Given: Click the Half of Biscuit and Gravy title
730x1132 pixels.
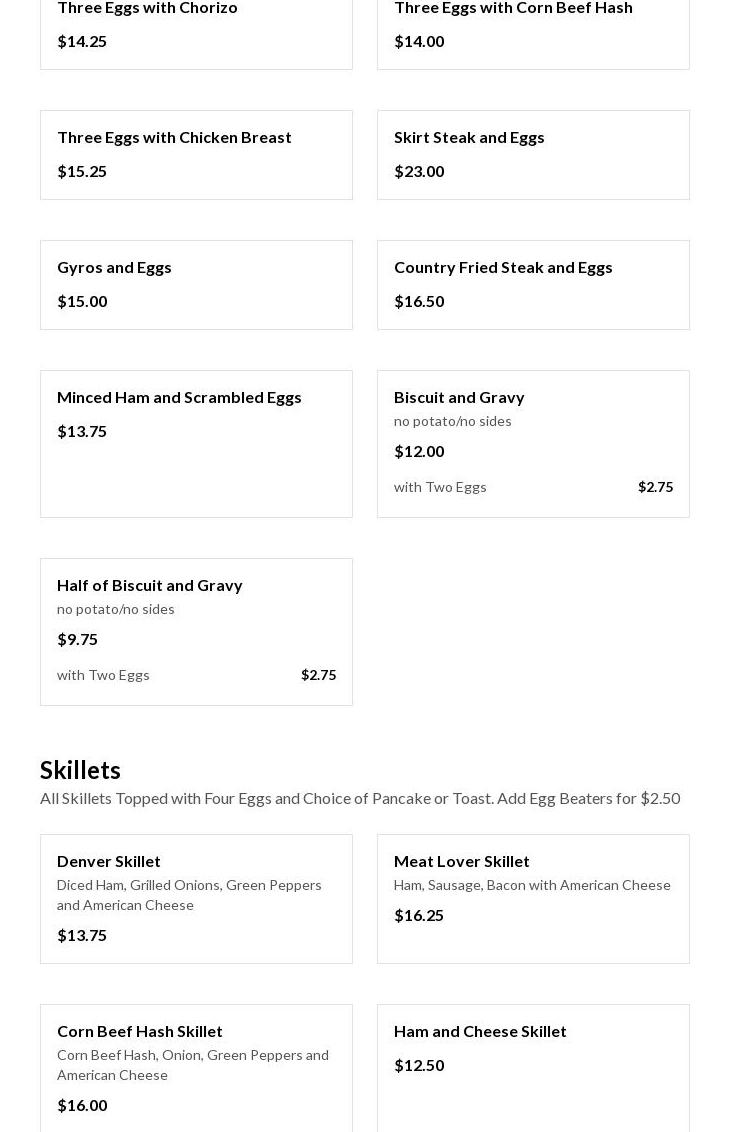Looking at the screenshot, I should pos(150,585).
